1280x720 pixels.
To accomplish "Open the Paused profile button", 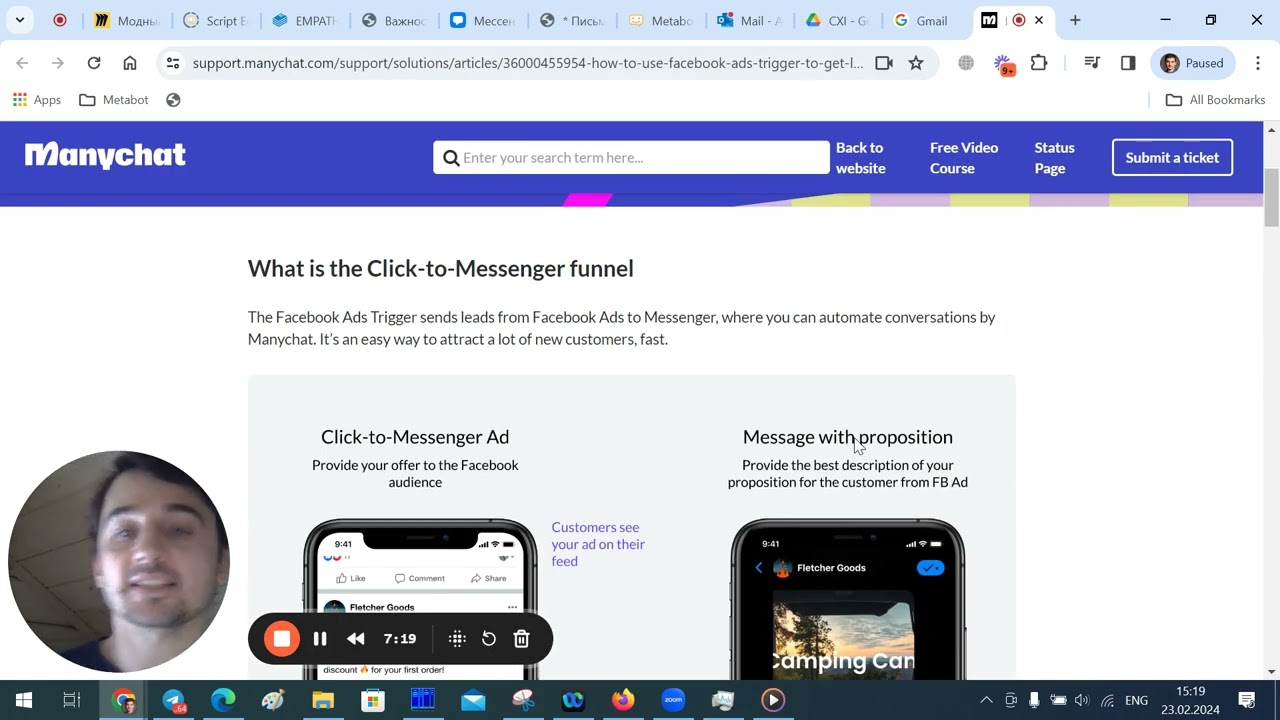I will (1194, 63).
